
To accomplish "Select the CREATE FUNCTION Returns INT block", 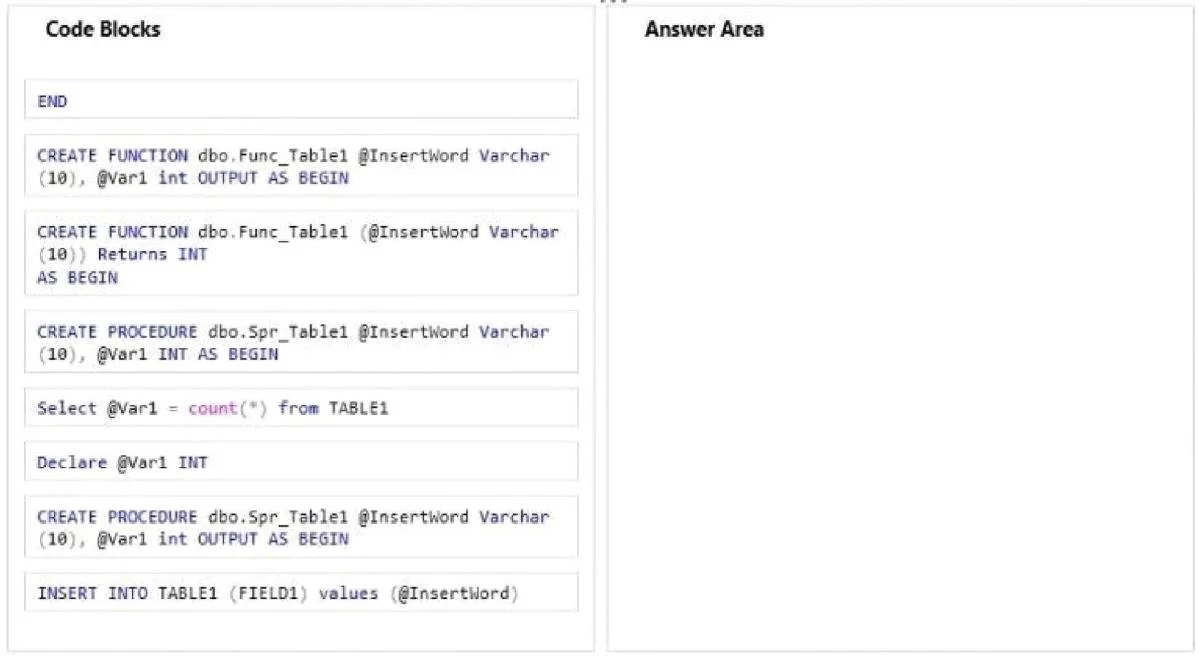I will coord(301,253).
